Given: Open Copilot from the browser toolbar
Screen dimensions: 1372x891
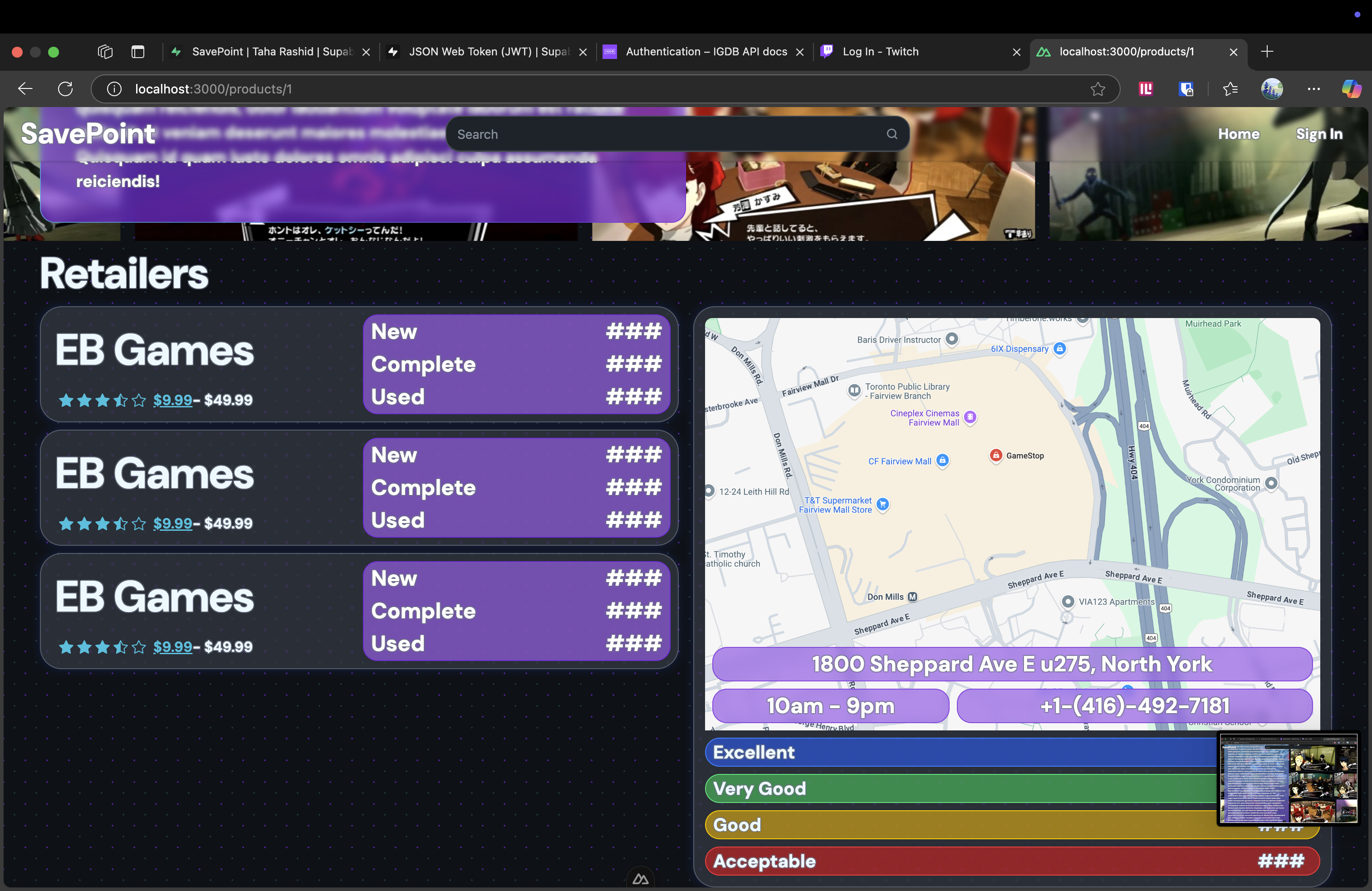Looking at the screenshot, I should [x=1351, y=89].
